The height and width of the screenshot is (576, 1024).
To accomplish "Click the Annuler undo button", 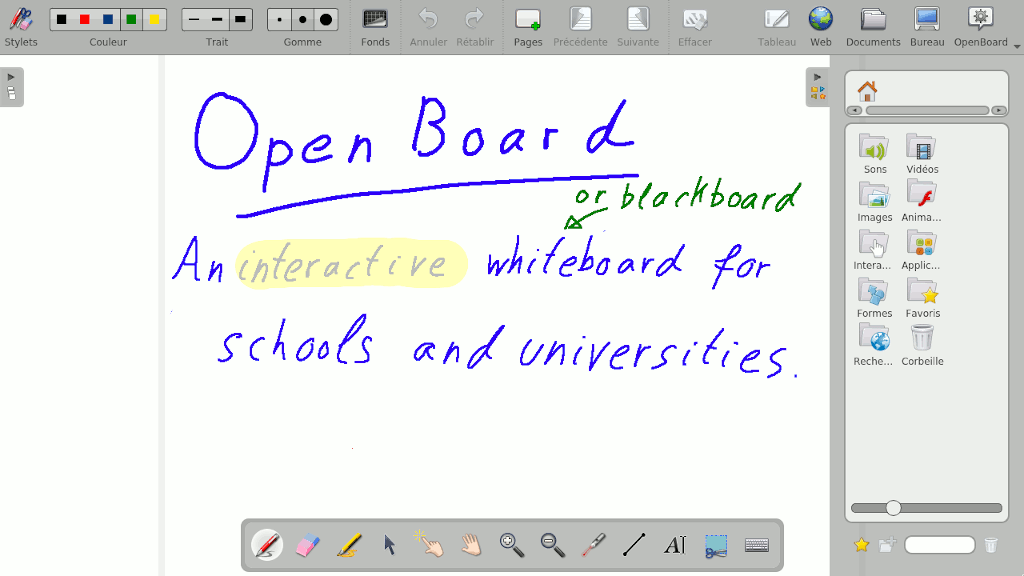I will coord(428,26).
